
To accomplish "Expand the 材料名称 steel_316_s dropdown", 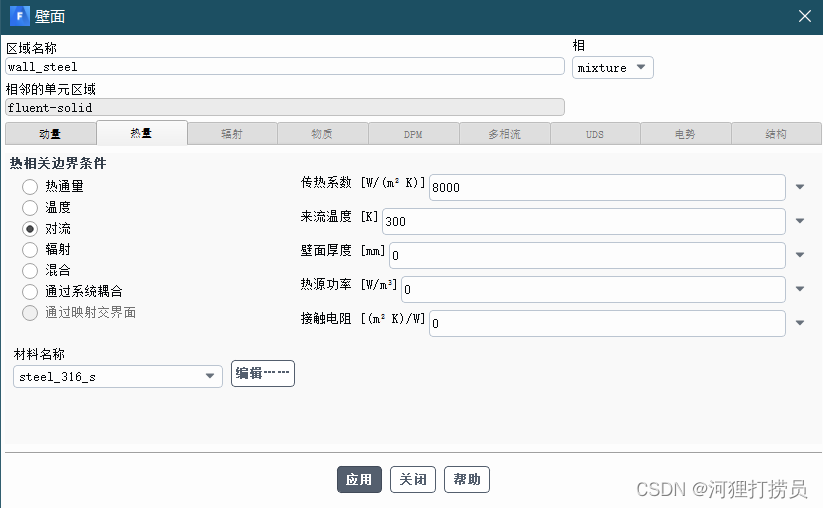I will tap(118, 376).
